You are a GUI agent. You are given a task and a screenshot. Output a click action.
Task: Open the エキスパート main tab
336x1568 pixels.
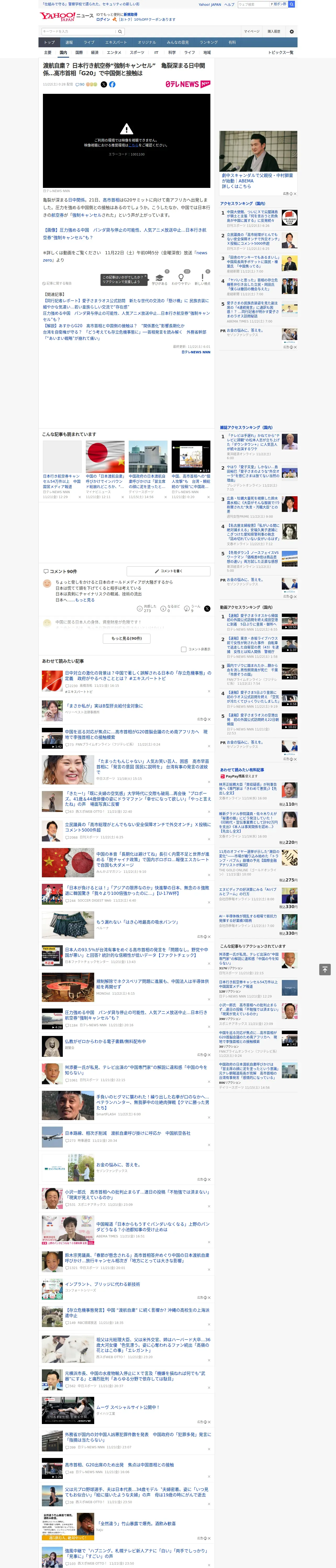click(x=116, y=43)
